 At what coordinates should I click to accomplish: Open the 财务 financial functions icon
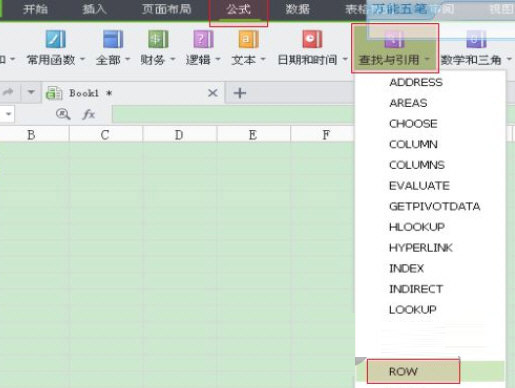158,39
